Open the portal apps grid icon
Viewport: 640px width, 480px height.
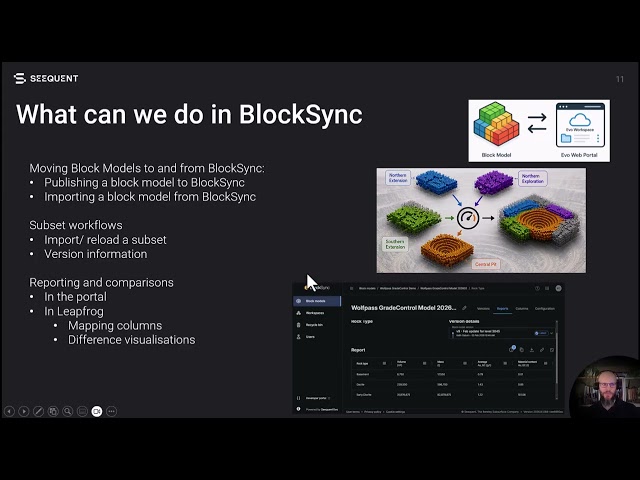[x=547, y=288]
